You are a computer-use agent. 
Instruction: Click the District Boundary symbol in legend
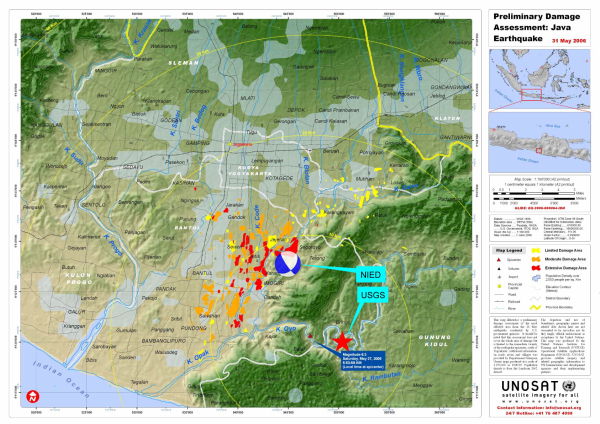click(535, 298)
